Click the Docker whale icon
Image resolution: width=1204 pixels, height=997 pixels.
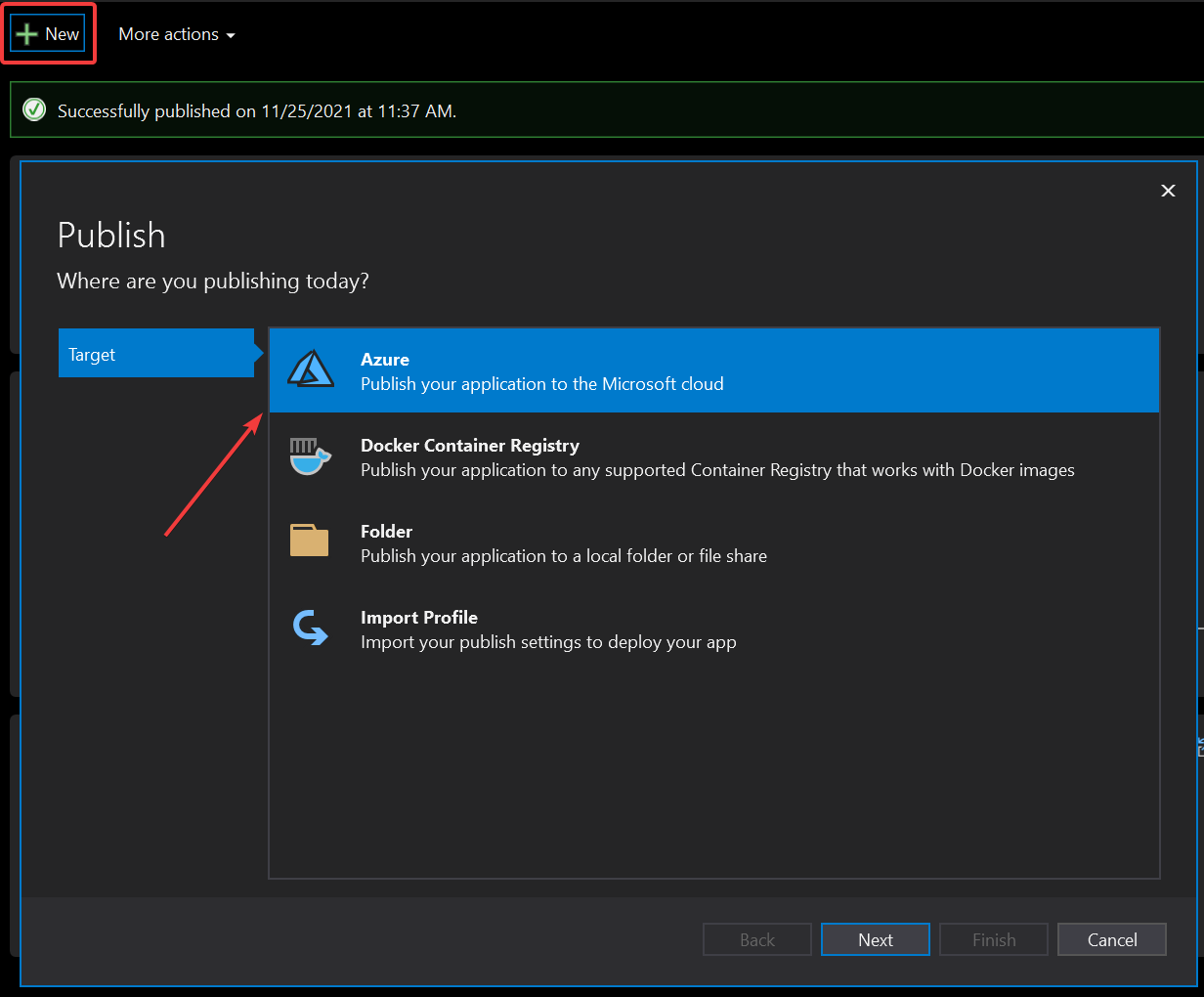tap(310, 456)
